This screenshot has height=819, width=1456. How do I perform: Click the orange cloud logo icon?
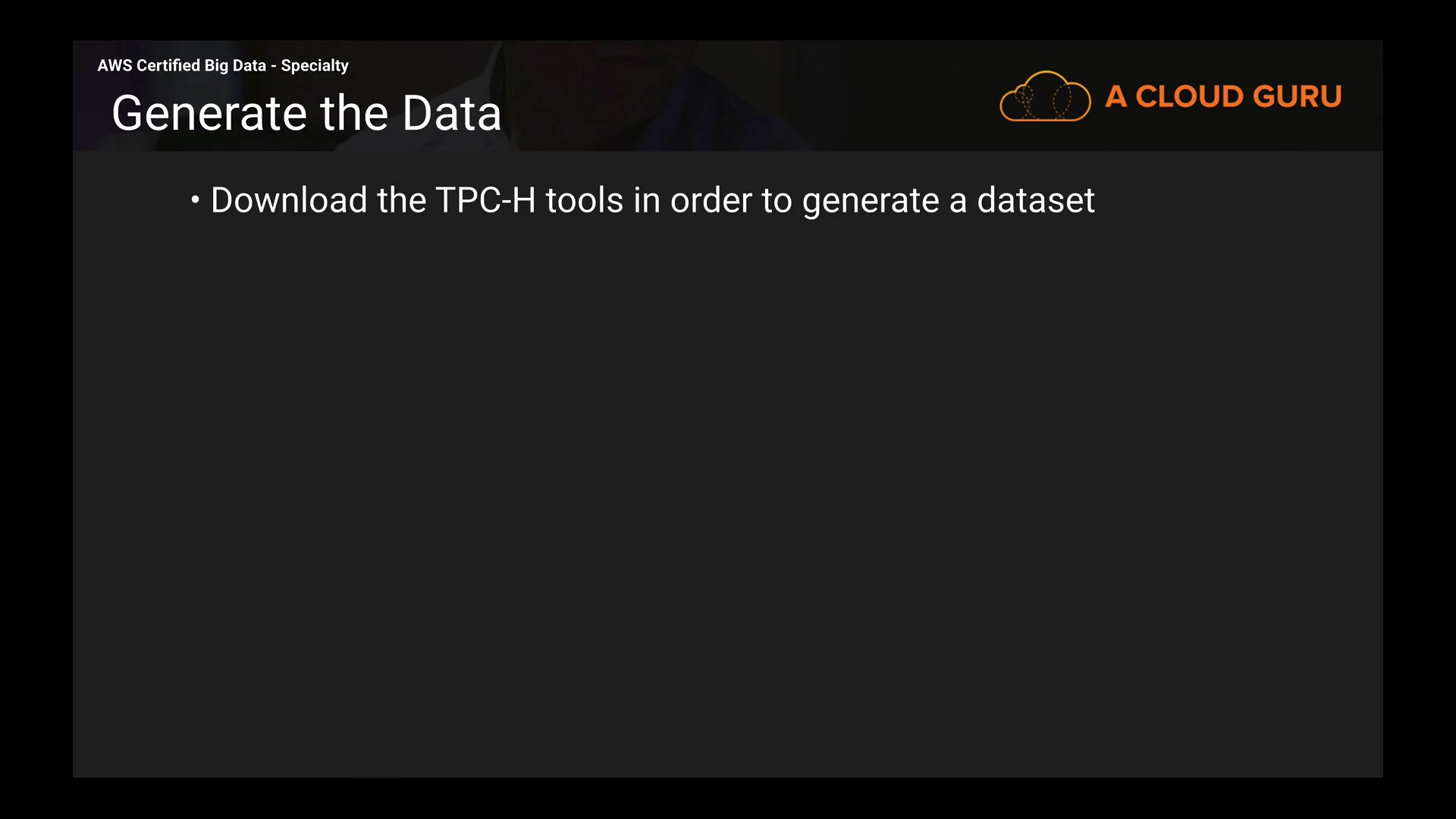[x=1045, y=96]
